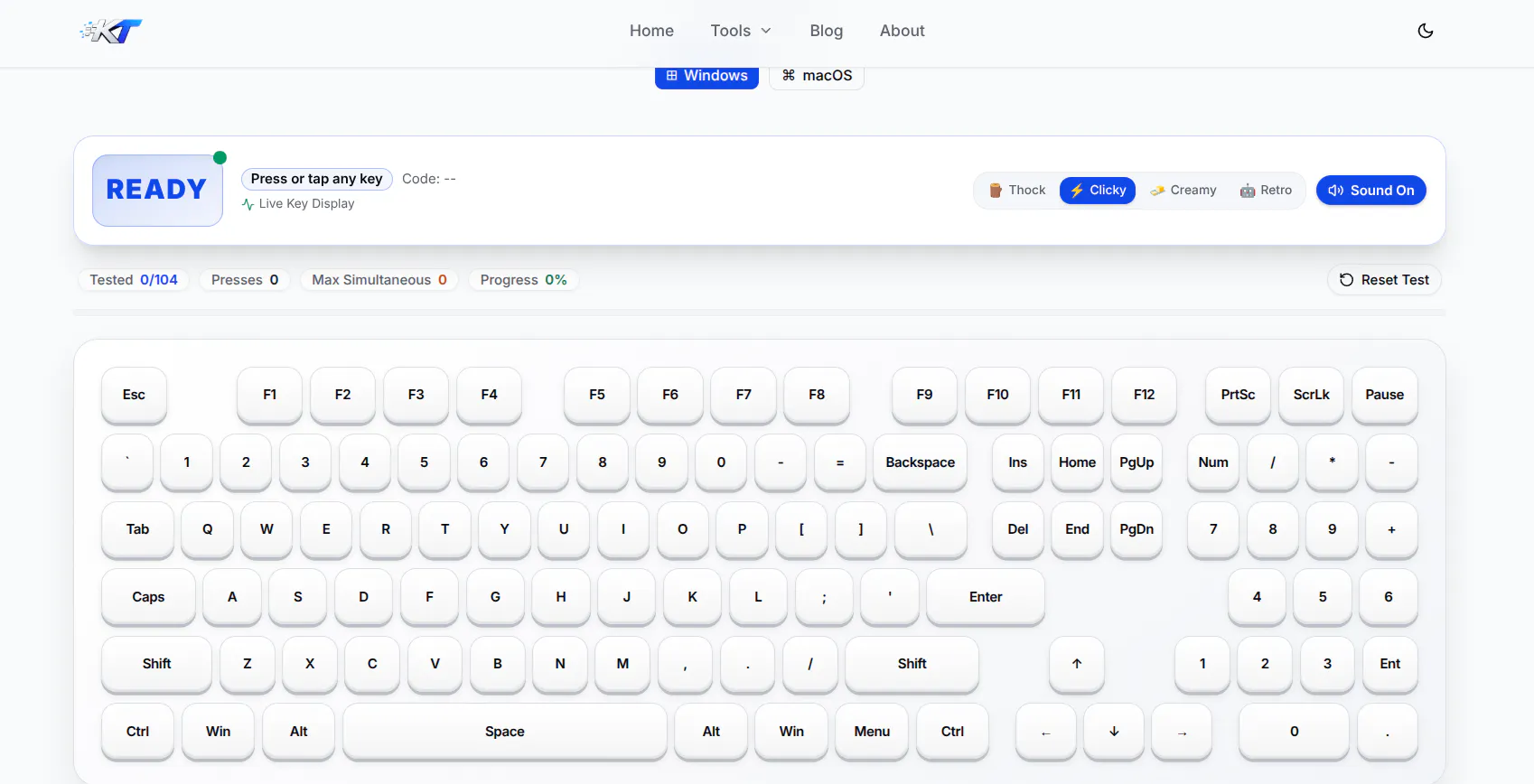The image size is (1534, 784).
Task: Switch layout to Windows
Action: tap(706, 76)
